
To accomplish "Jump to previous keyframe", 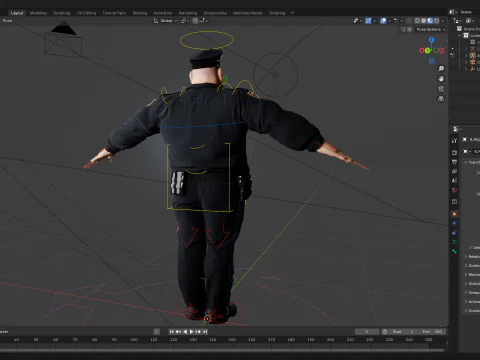I will tap(178, 332).
